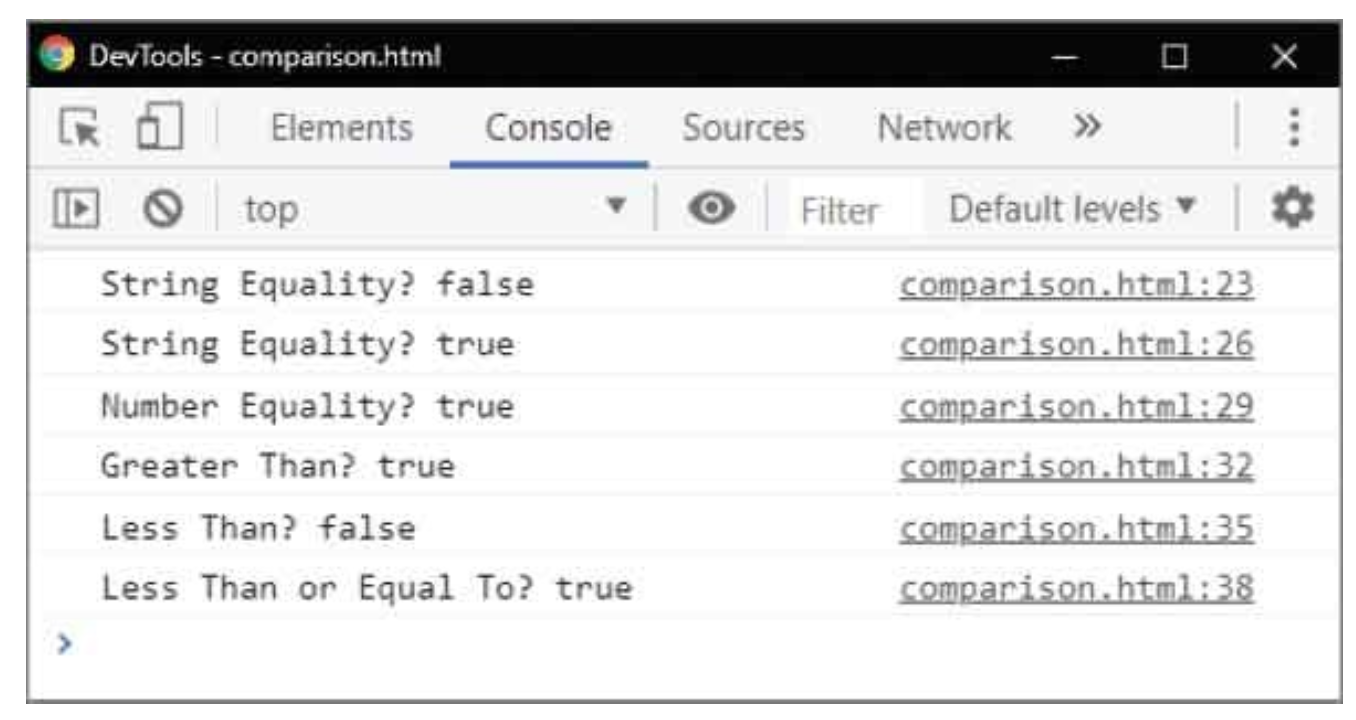
Task: Switch to the Elements tab
Action: coord(342,128)
